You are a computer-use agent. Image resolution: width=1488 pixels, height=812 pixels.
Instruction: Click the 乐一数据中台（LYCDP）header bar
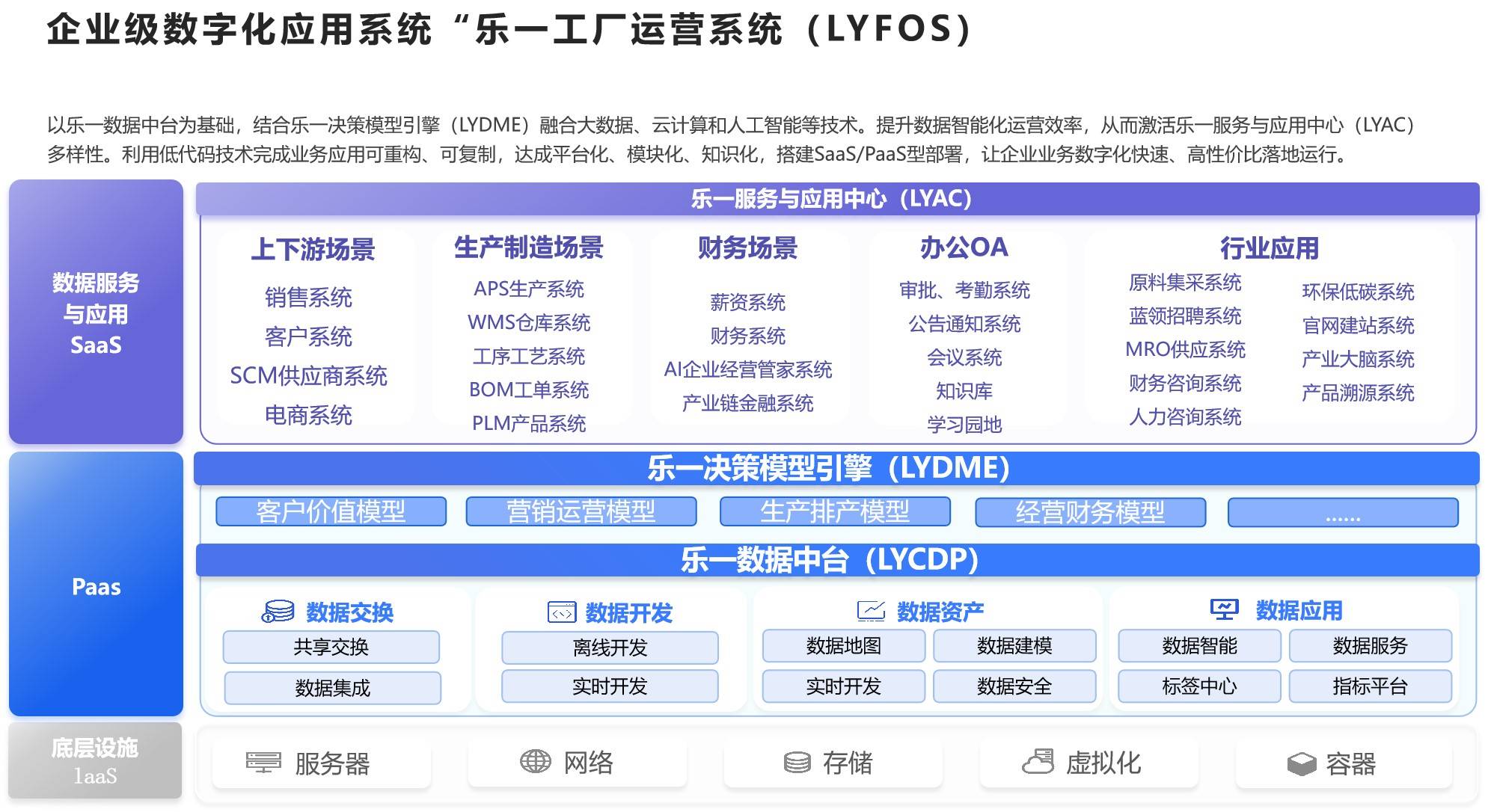(x=837, y=560)
